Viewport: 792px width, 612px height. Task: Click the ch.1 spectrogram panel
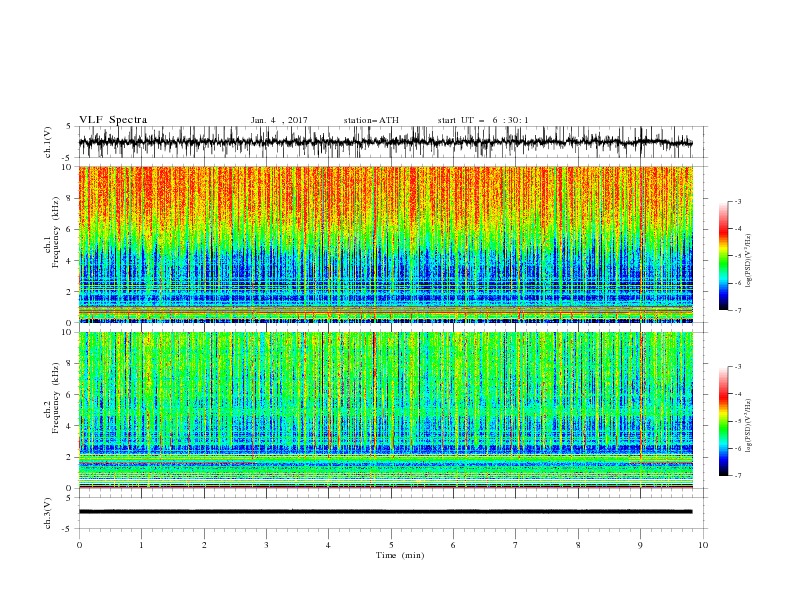click(385, 244)
